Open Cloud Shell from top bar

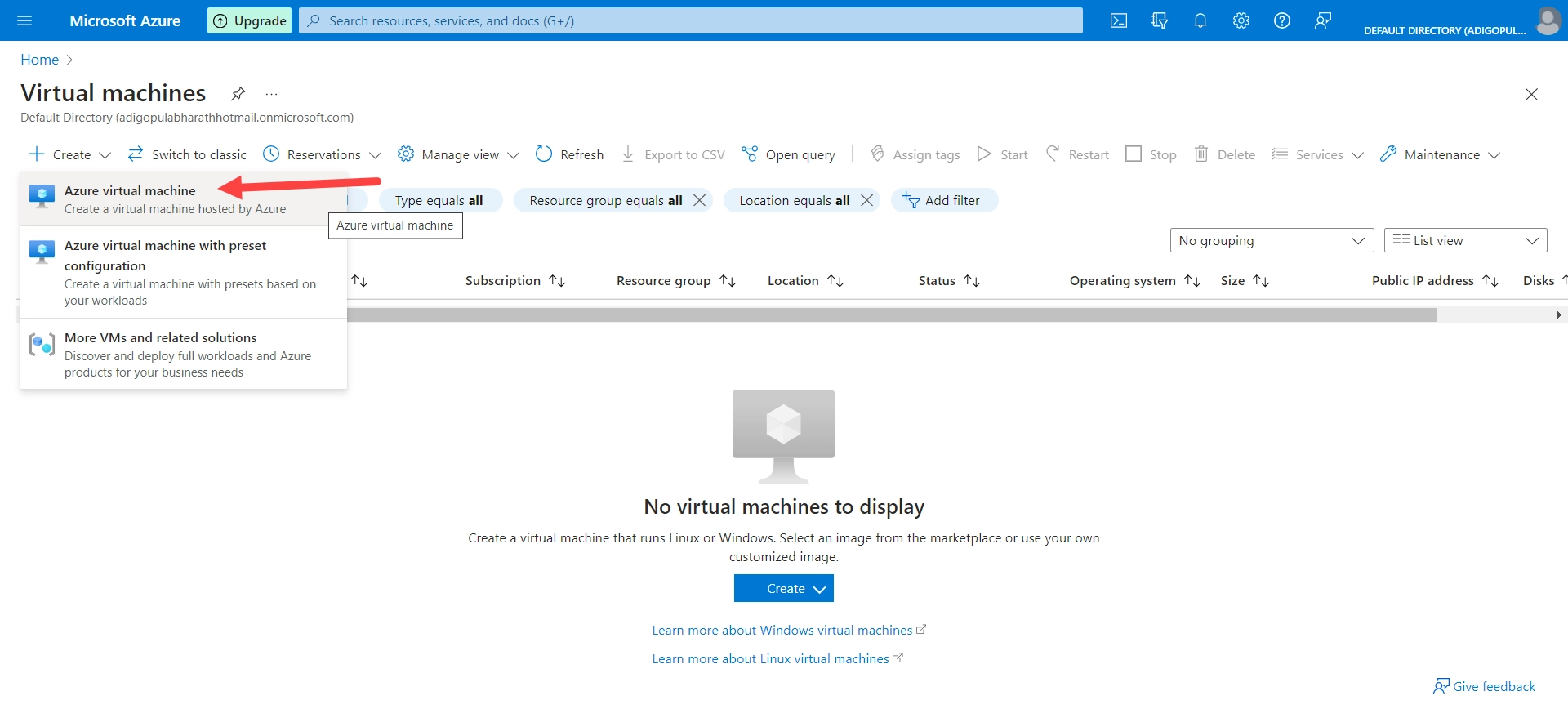coord(1119,20)
